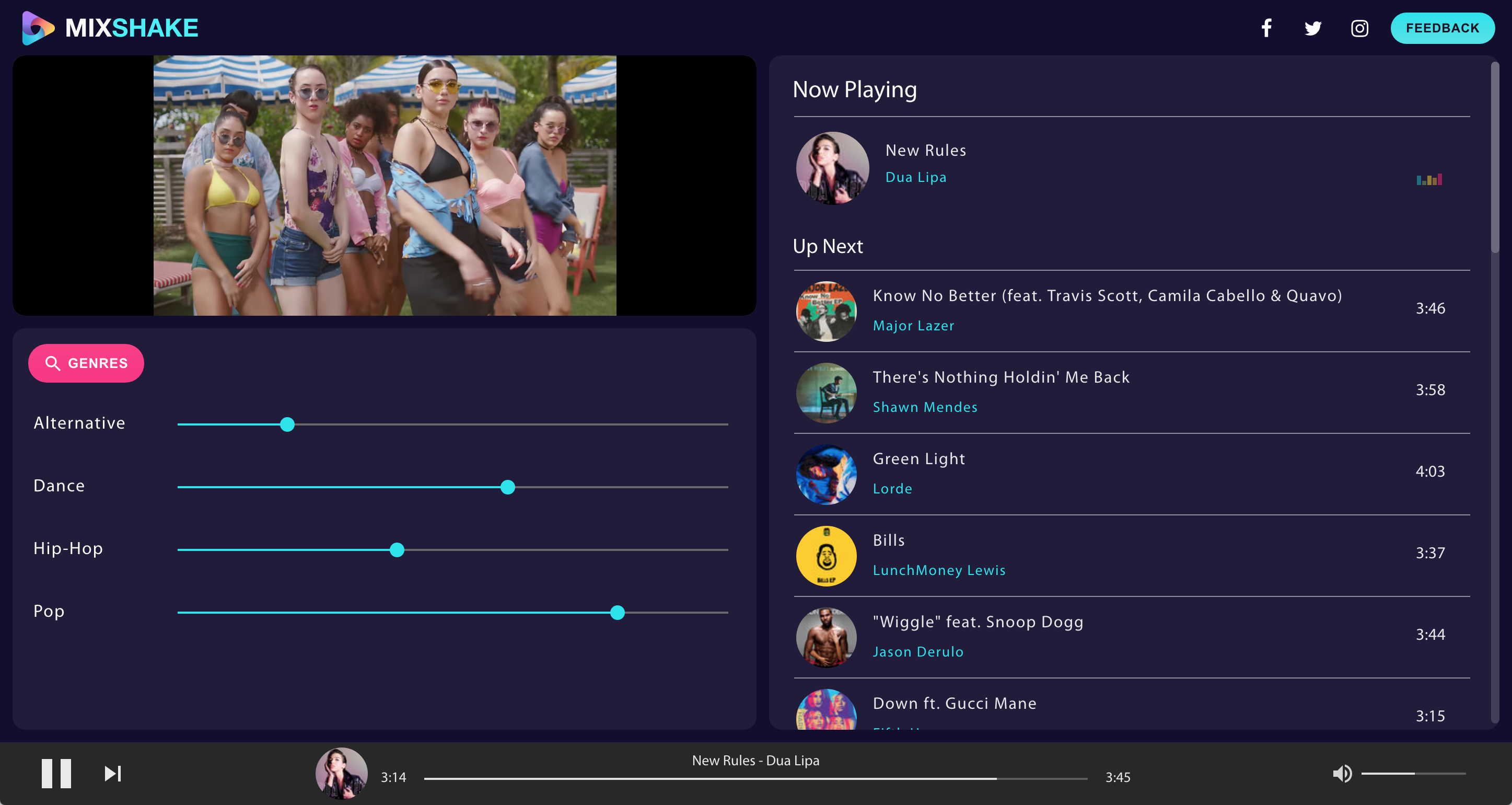Mute the volume speaker icon
This screenshot has height=805, width=1512.
[1342, 773]
